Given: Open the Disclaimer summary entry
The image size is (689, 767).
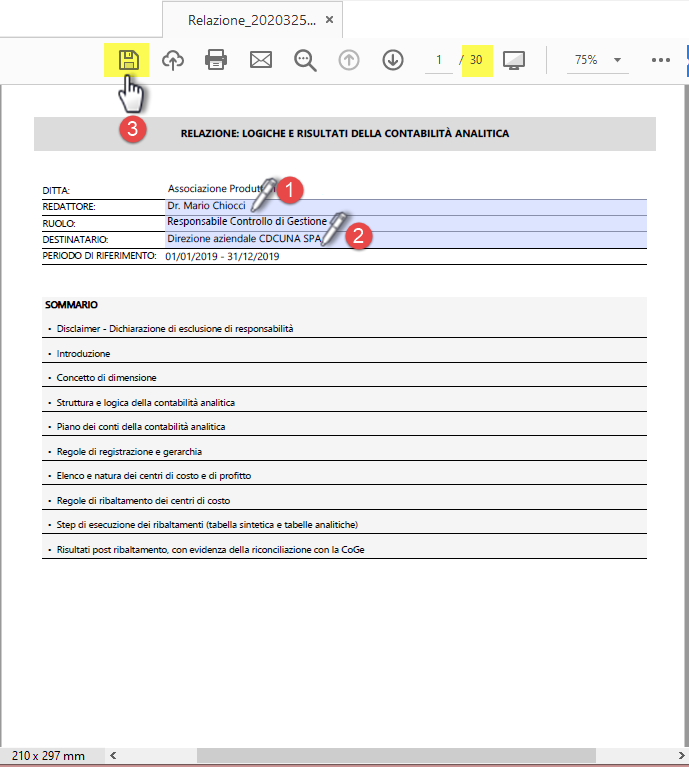Looking at the screenshot, I should (x=175, y=329).
